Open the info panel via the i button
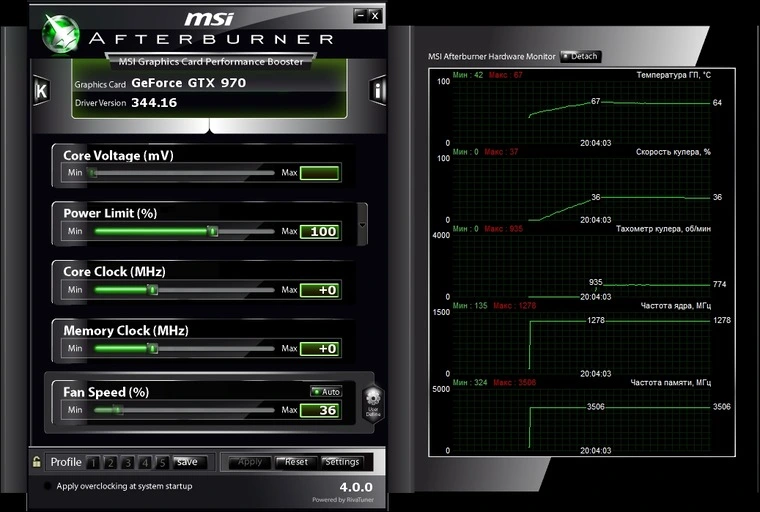Image resolution: width=760 pixels, height=512 pixels. click(378, 90)
